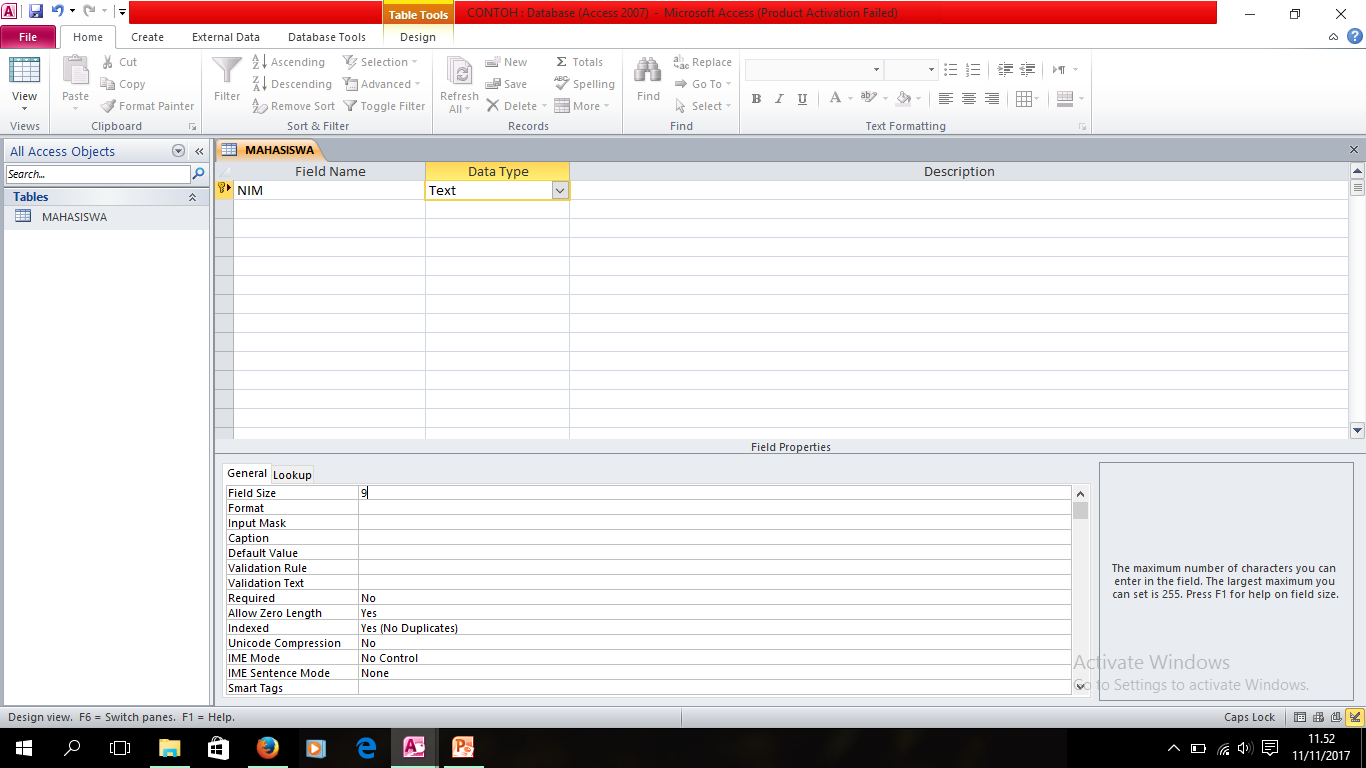This screenshot has width=1366, height=768.
Task: Click the search magnifier in the navigation pane
Action: pos(198,174)
